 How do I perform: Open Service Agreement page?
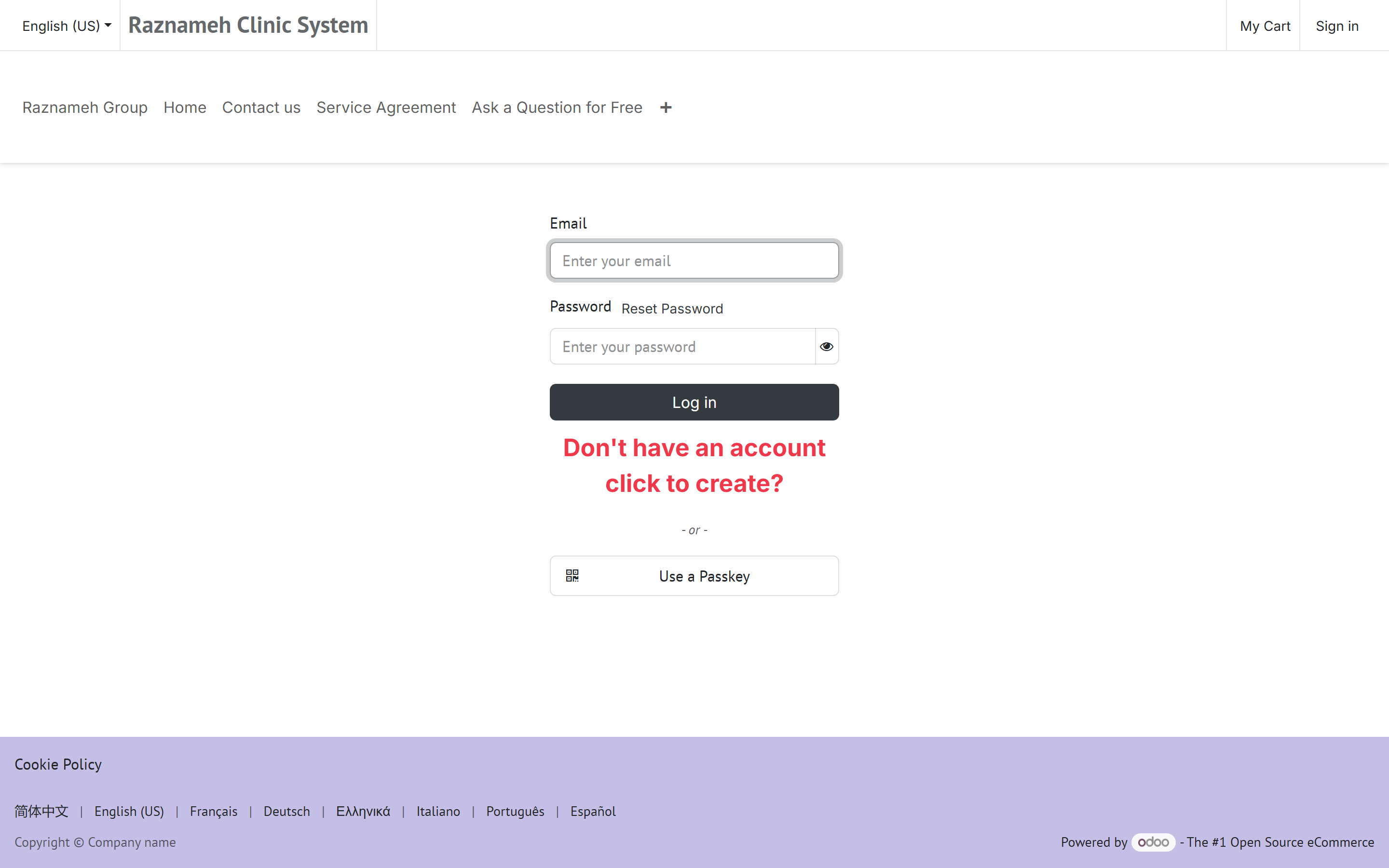pyautogui.click(x=386, y=108)
